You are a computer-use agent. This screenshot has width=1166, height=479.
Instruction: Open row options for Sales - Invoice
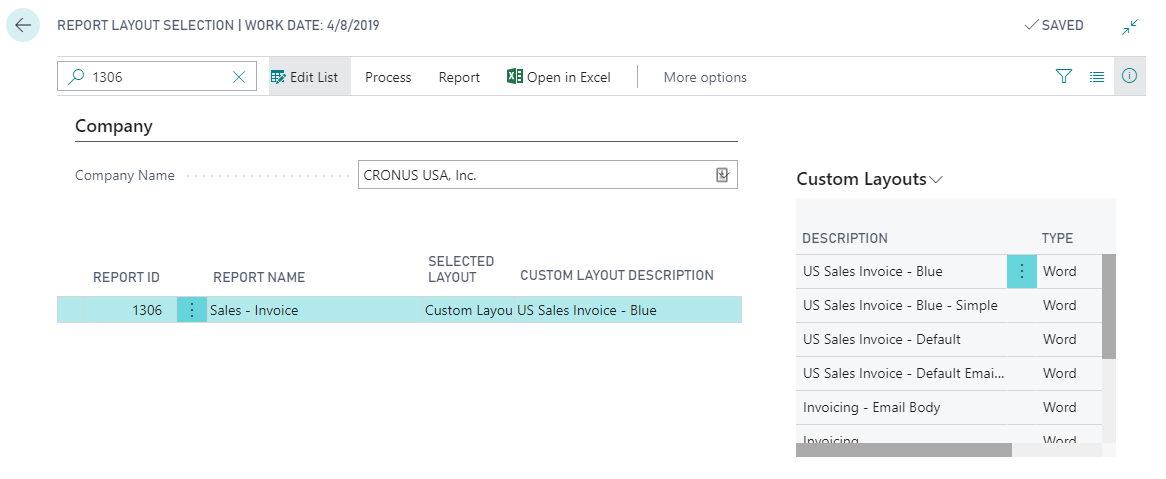(x=192, y=310)
